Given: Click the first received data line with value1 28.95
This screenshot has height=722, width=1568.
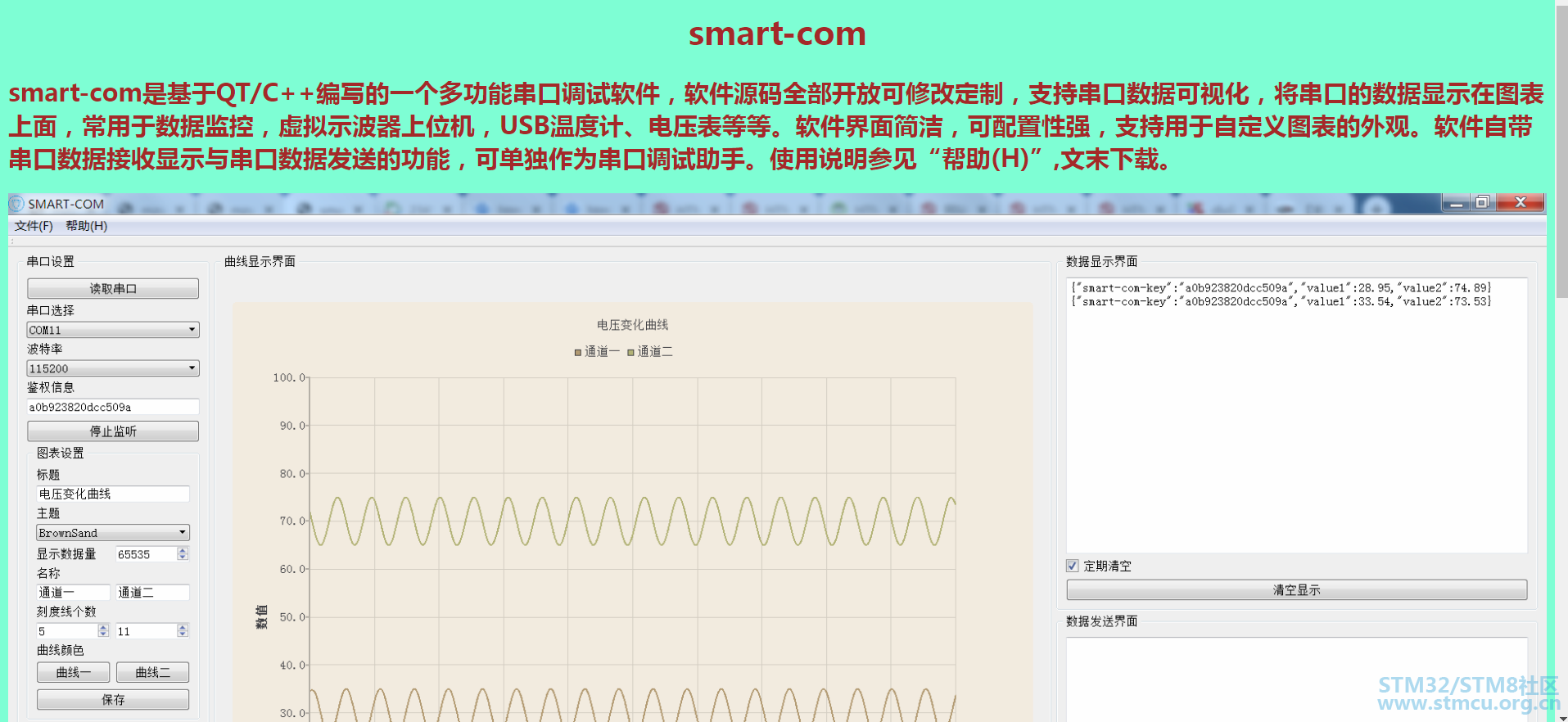Looking at the screenshot, I should 1281,288.
